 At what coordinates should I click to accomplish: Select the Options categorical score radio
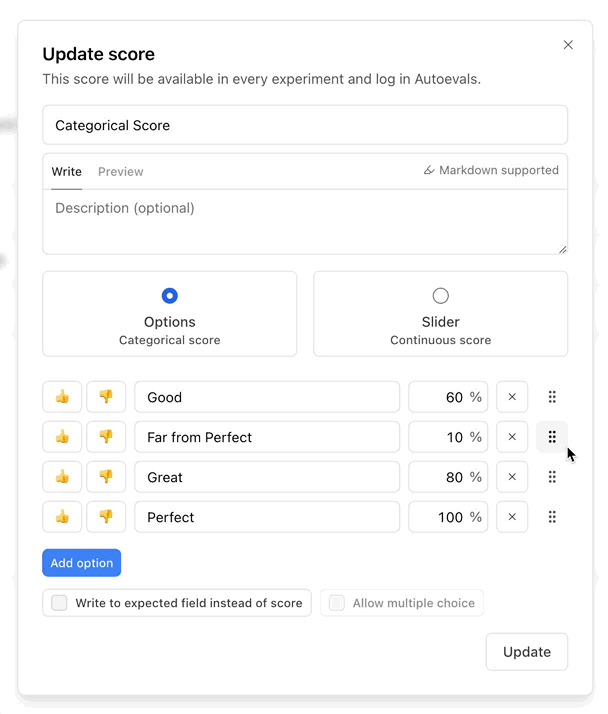pyautogui.click(x=170, y=296)
